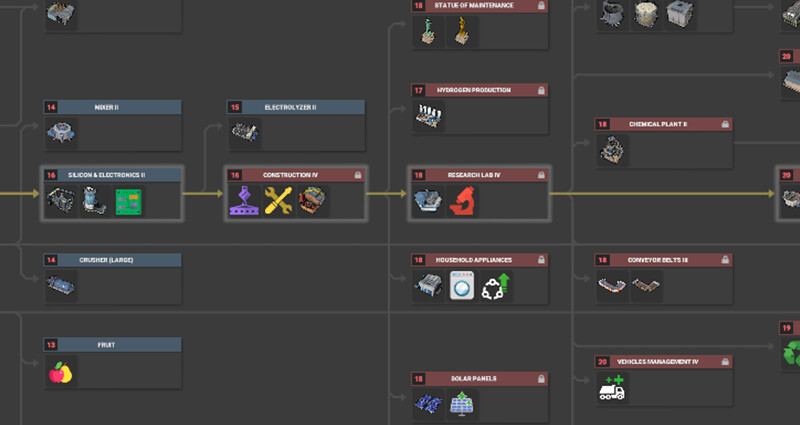Screen dimensions: 800x425
Task: Select the recycling upgrade arrow icon
Action: [495, 286]
